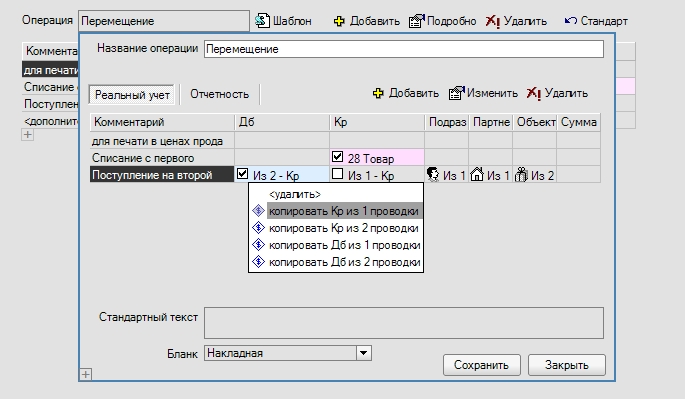Click the Комментарий column header in dialog

[x=162, y=122]
